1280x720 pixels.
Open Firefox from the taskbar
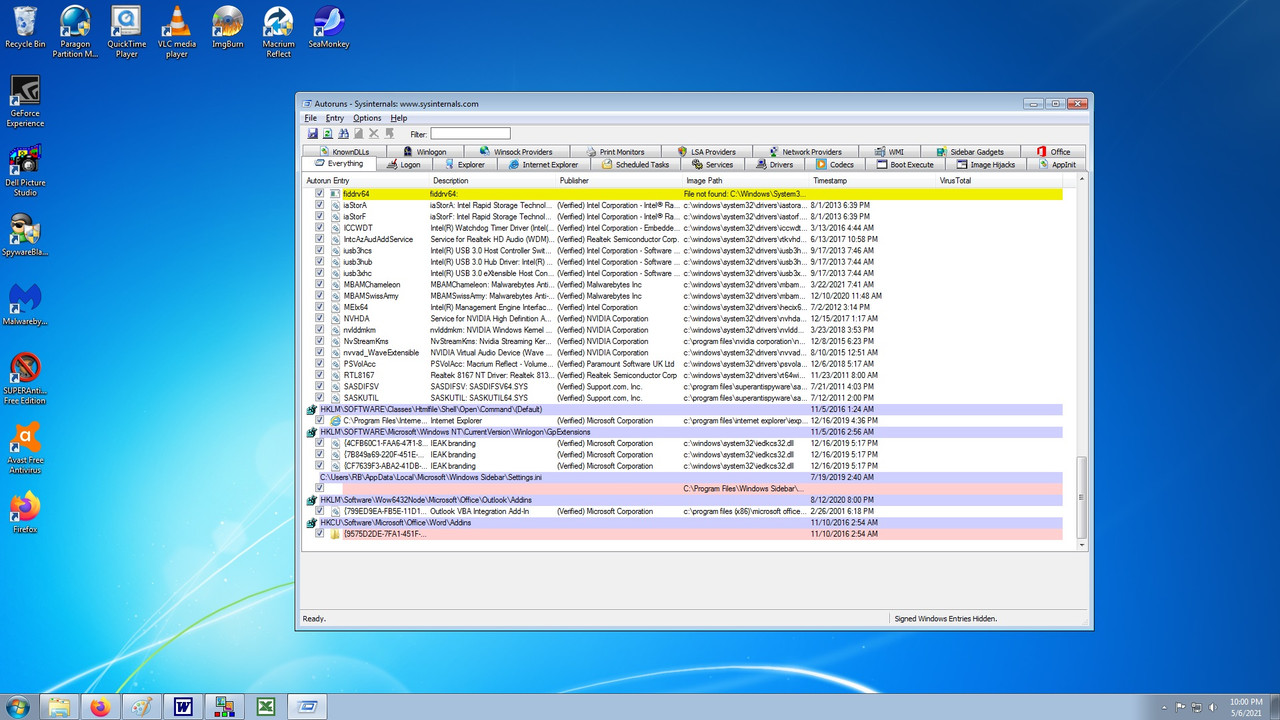[x=100, y=706]
